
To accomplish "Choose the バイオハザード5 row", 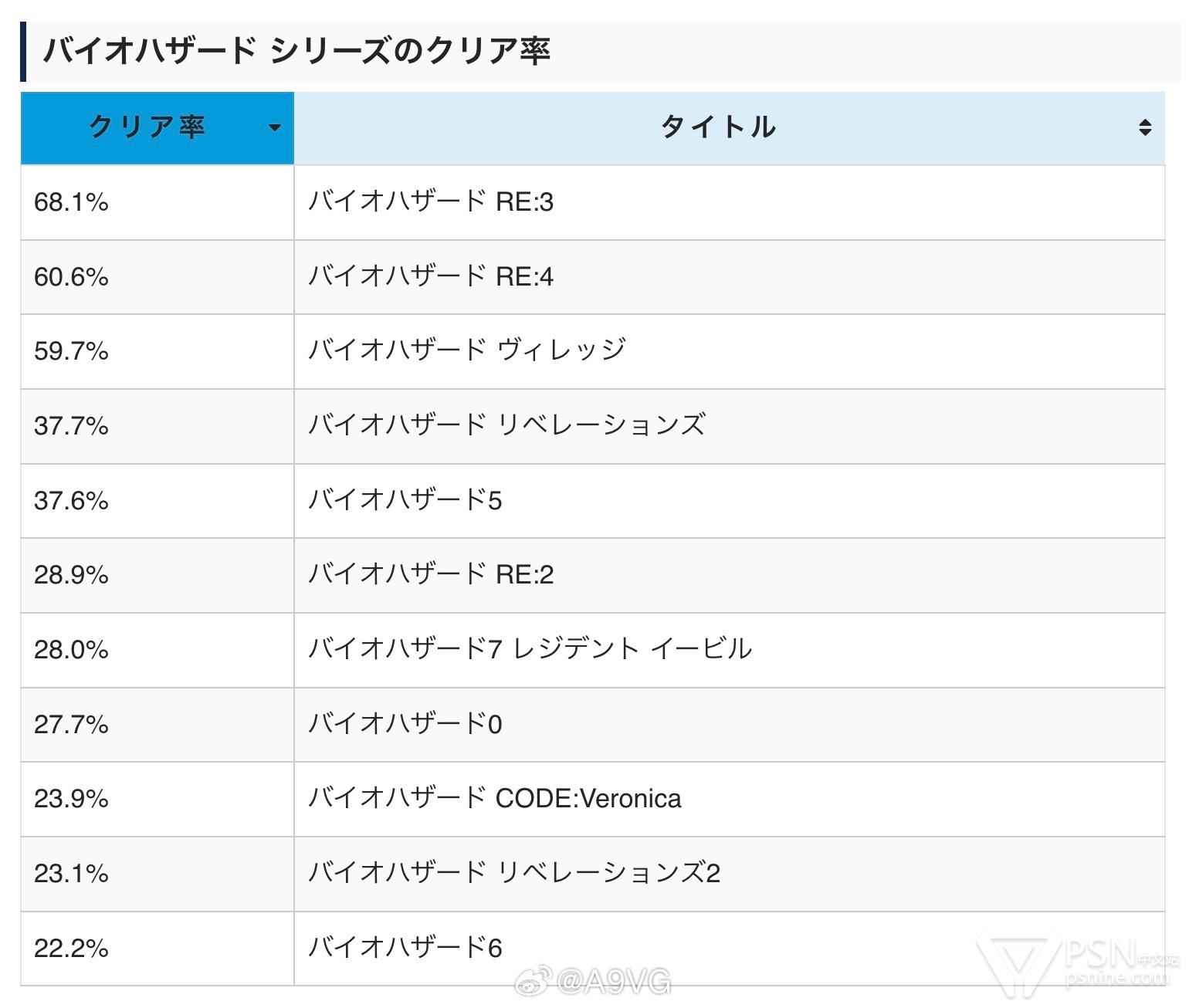I will coord(592,500).
